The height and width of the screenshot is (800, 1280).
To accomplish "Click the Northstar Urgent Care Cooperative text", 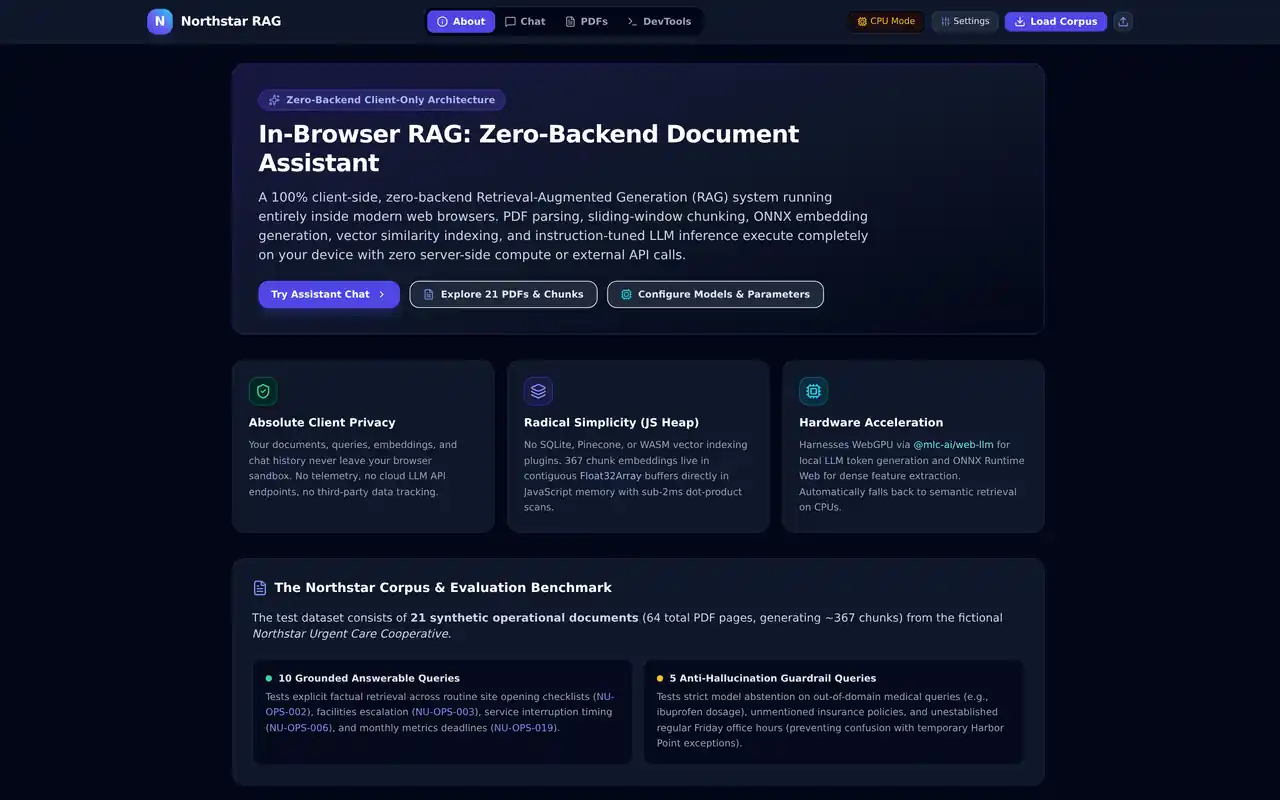I will tap(351, 634).
